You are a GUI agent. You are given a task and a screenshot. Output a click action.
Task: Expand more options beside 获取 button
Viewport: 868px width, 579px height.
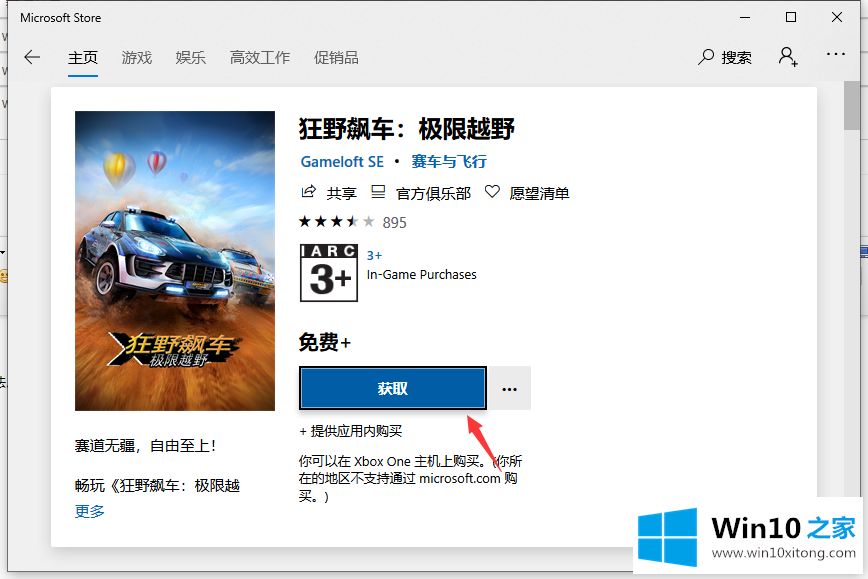coord(510,388)
